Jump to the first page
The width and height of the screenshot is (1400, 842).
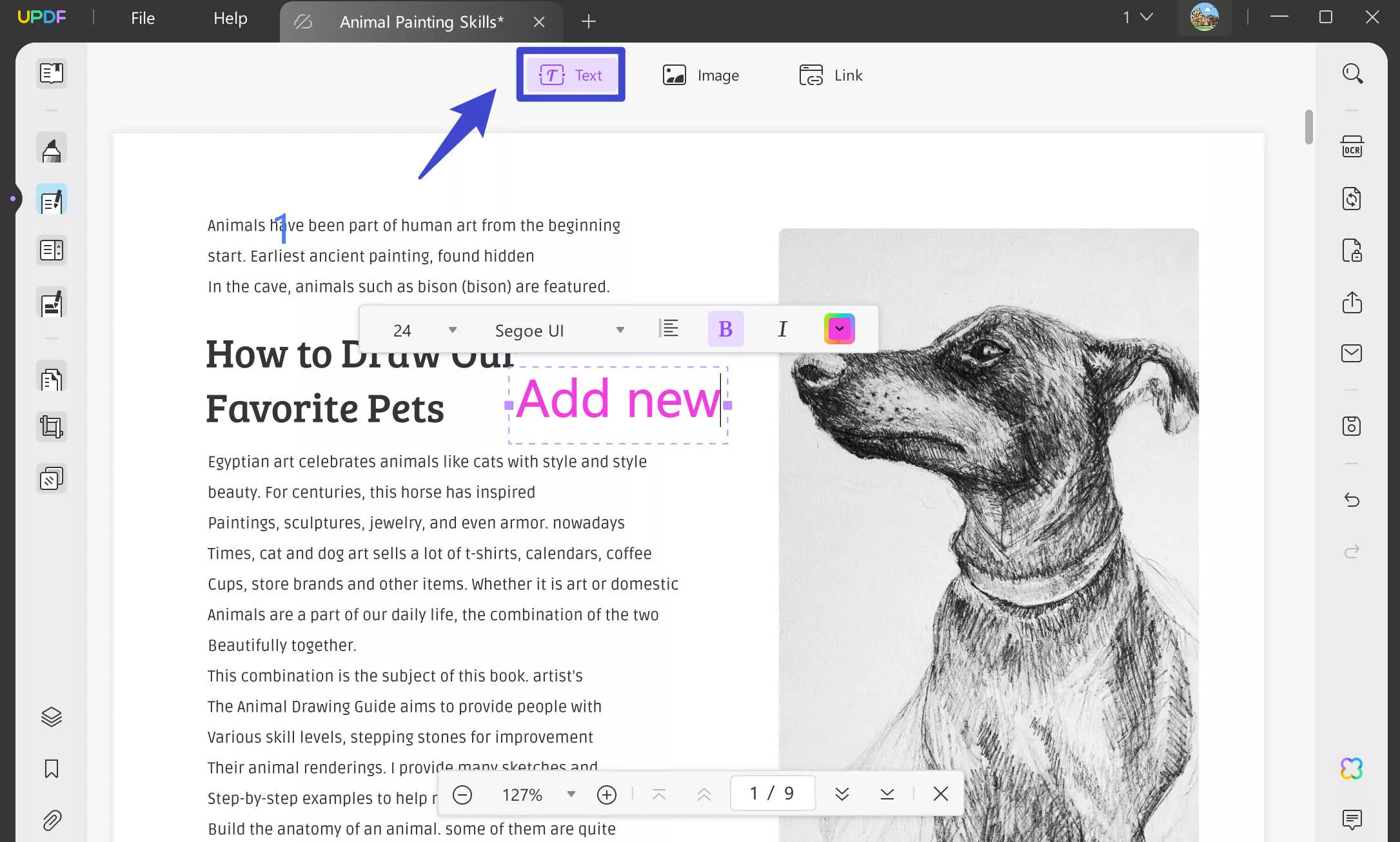pos(659,794)
